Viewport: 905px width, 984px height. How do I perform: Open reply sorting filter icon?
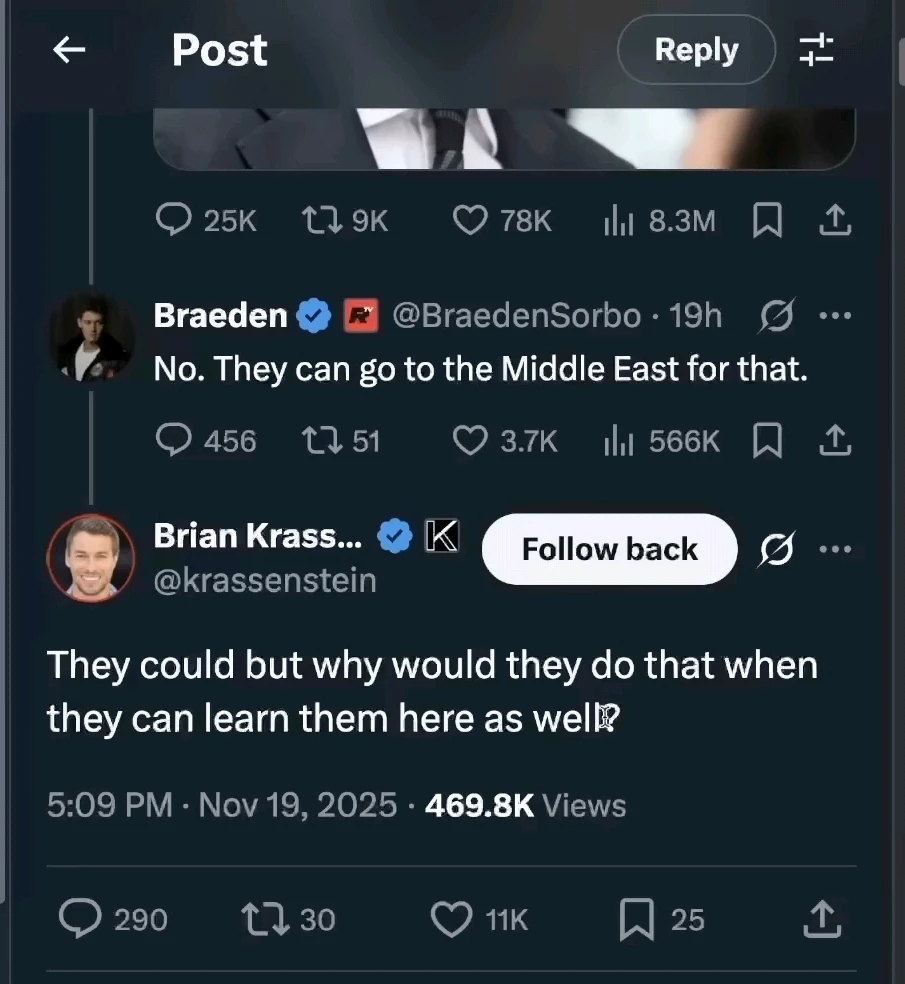click(816, 51)
